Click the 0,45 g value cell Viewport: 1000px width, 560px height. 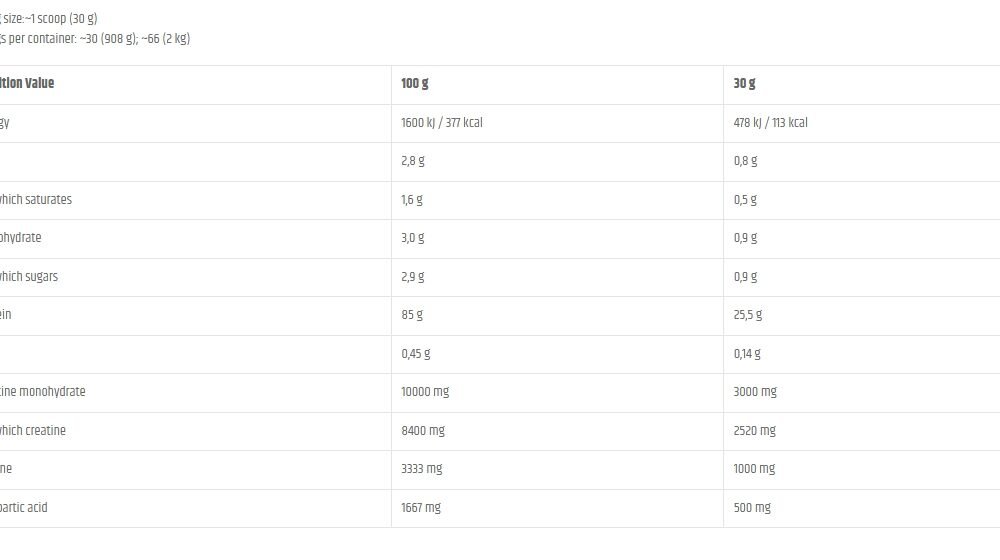tap(415, 354)
